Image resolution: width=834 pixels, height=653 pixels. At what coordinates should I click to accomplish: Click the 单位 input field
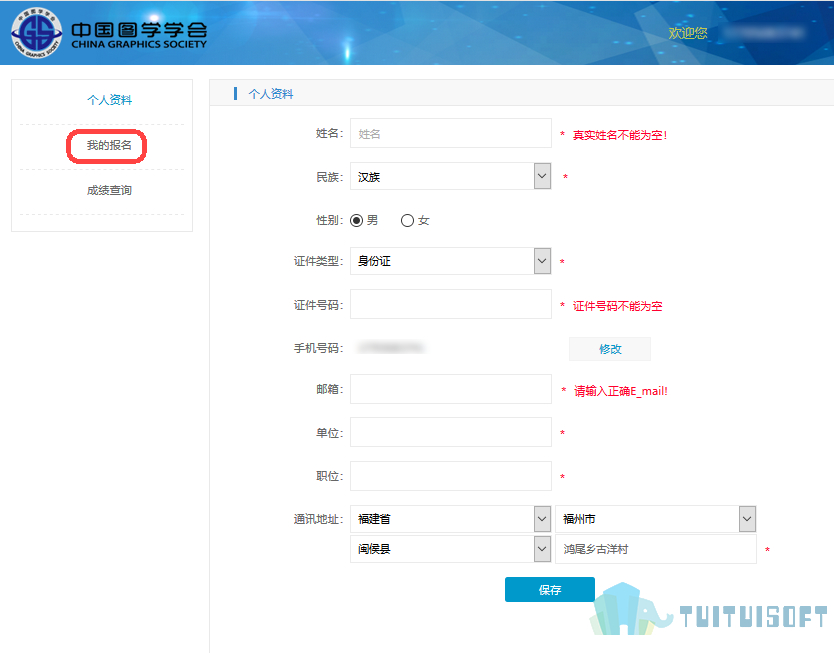point(451,432)
